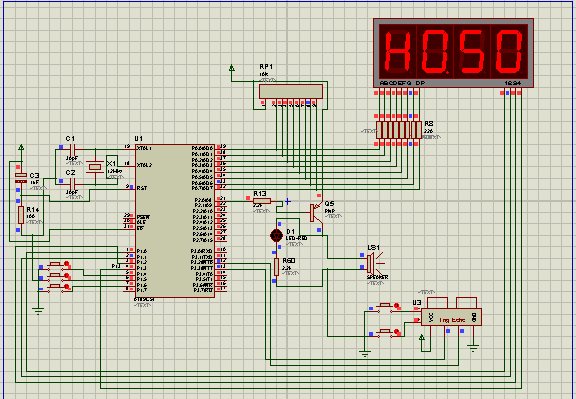Select the RP1 resistor pack component

click(x=291, y=91)
